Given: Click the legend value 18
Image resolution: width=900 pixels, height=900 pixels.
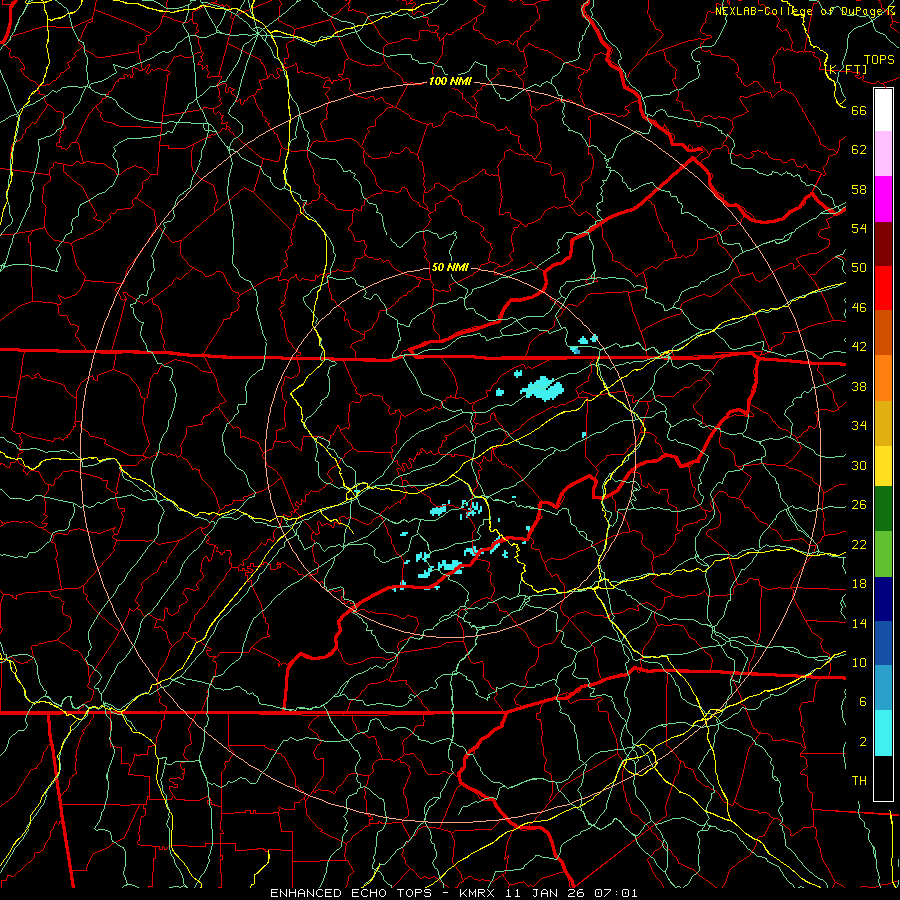Looking at the screenshot, I should [859, 584].
